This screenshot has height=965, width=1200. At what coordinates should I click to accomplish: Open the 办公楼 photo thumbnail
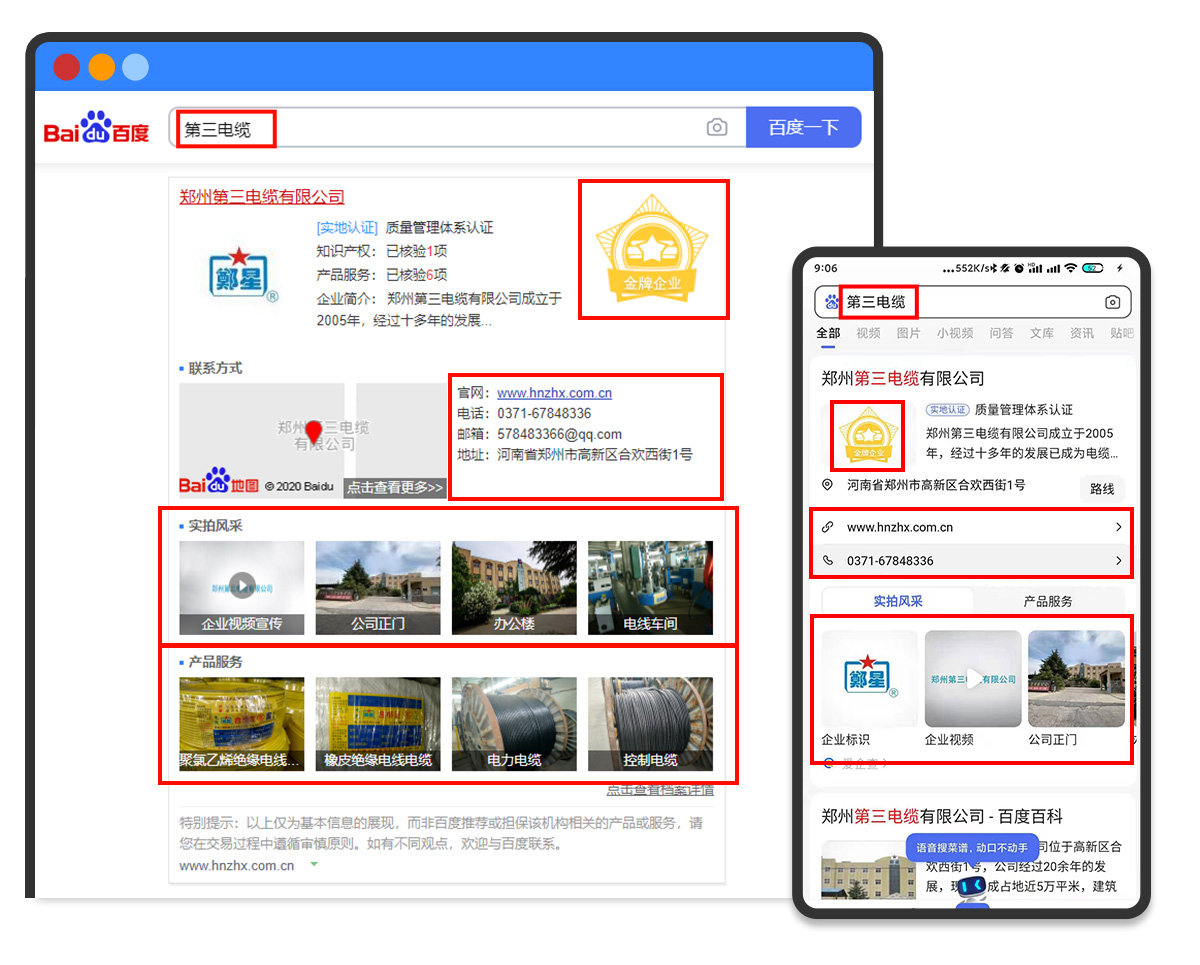[x=514, y=588]
